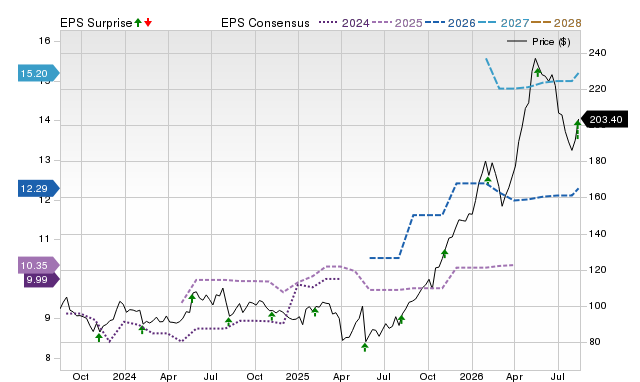This screenshot has width=640, height=382.
Task: Click the 15.20 value tag on left axis
Action: pos(38,73)
